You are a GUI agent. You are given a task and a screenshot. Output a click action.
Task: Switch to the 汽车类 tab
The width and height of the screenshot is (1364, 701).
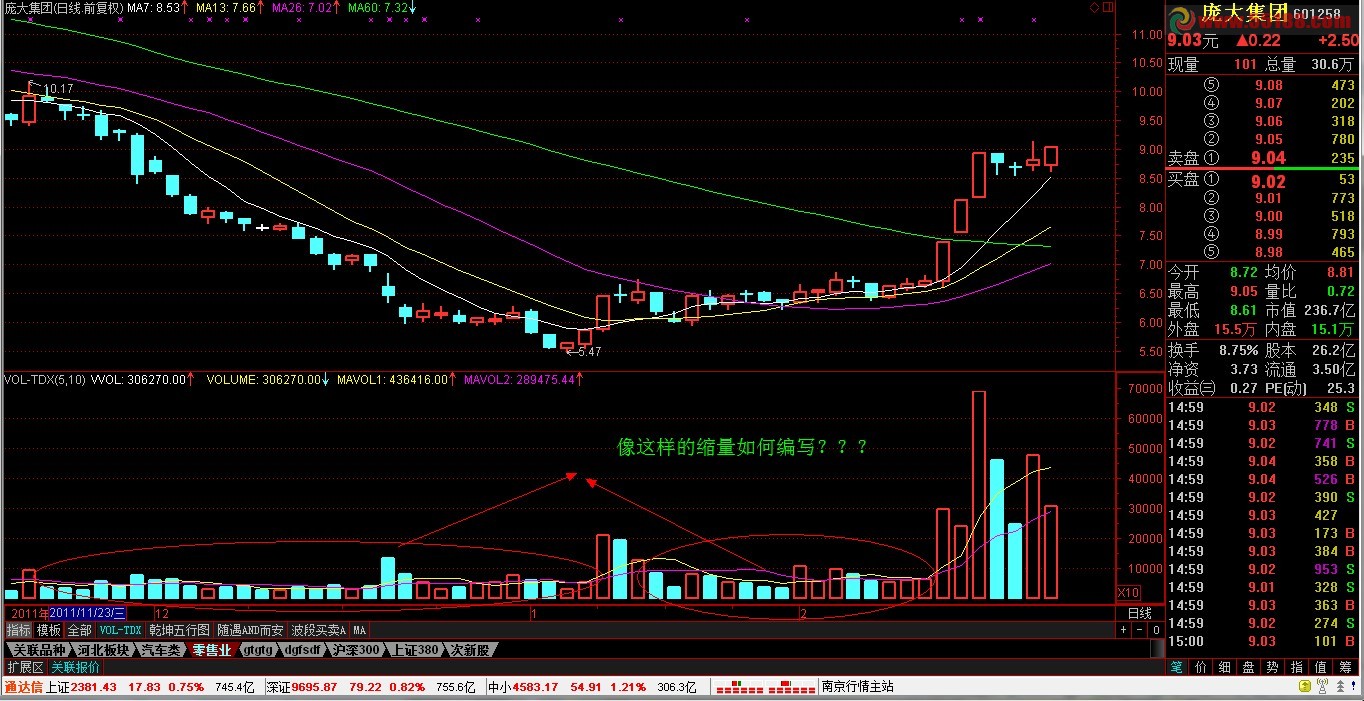click(161, 649)
